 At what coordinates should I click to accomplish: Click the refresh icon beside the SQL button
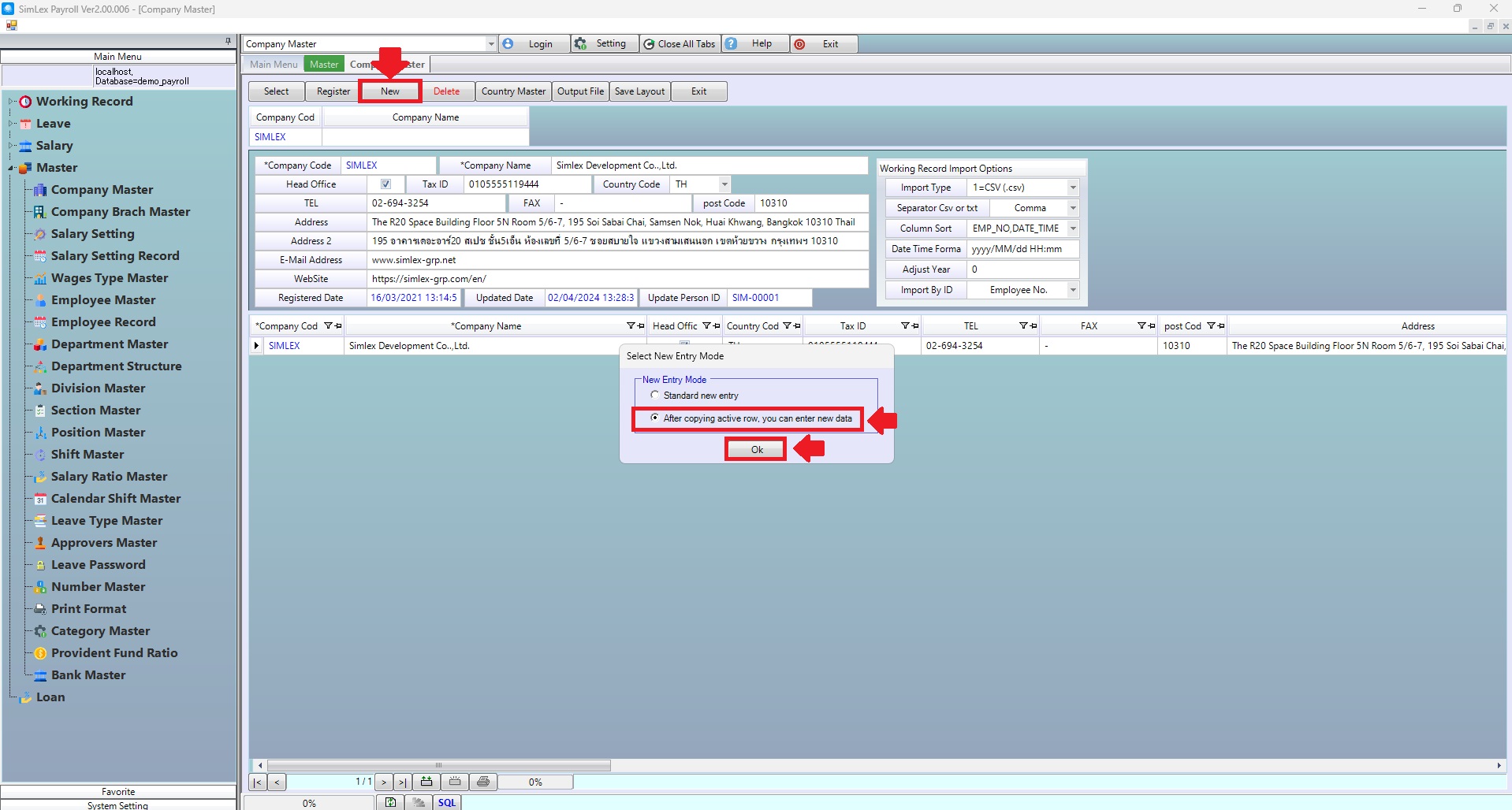pyautogui.click(x=390, y=802)
